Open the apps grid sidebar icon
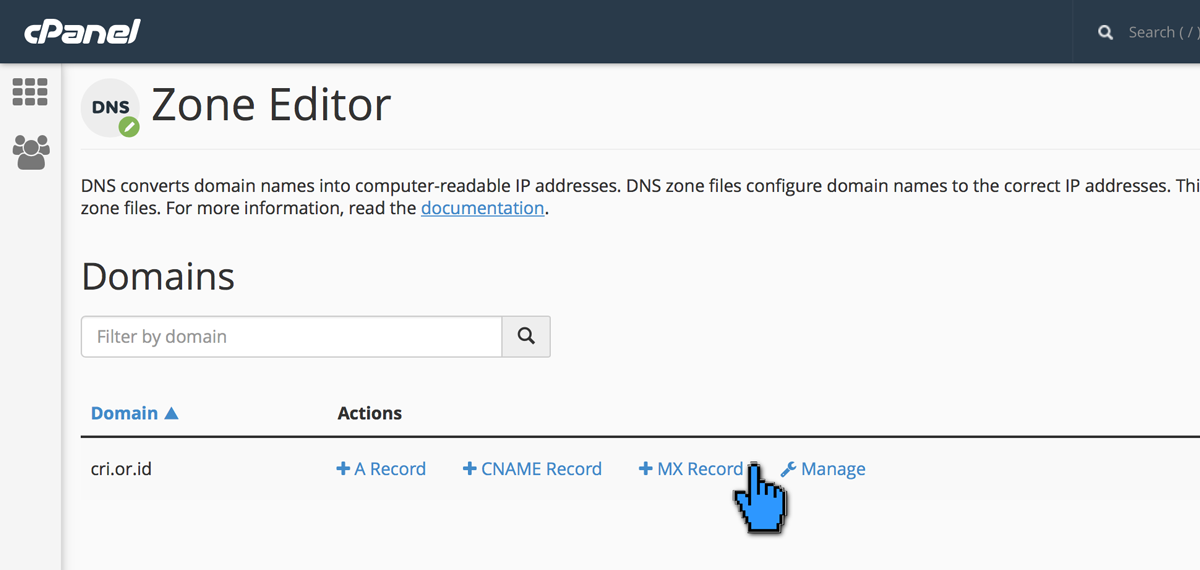The image size is (1200, 570). (x=30, y=92)
